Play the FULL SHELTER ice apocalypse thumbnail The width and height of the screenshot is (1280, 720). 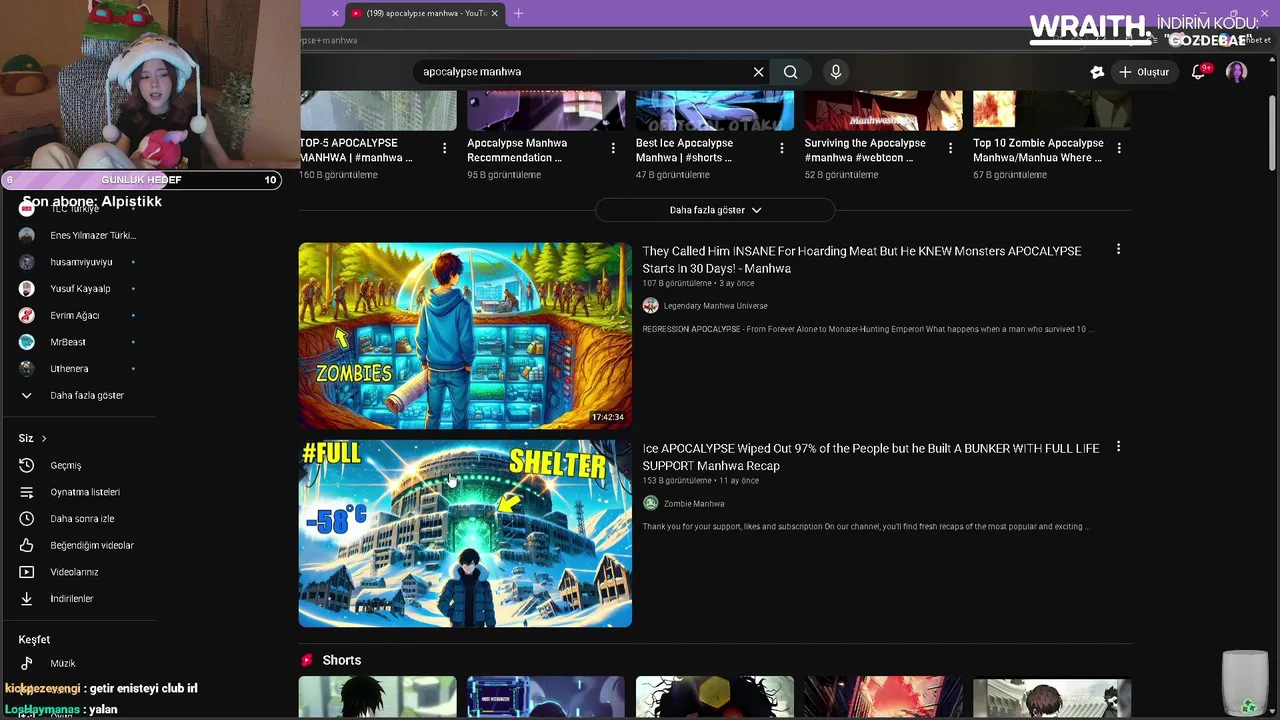pyautogui.click(x=465, y=533)
